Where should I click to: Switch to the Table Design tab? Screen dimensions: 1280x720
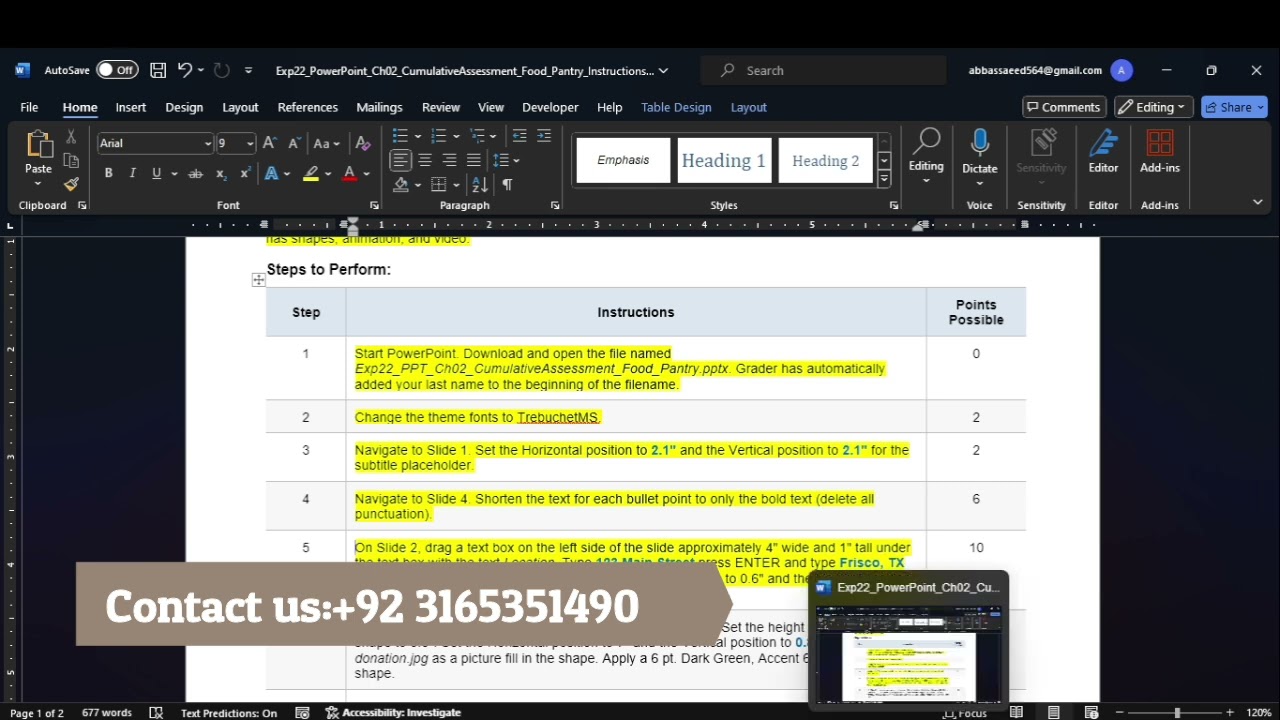tap(676, 107)
